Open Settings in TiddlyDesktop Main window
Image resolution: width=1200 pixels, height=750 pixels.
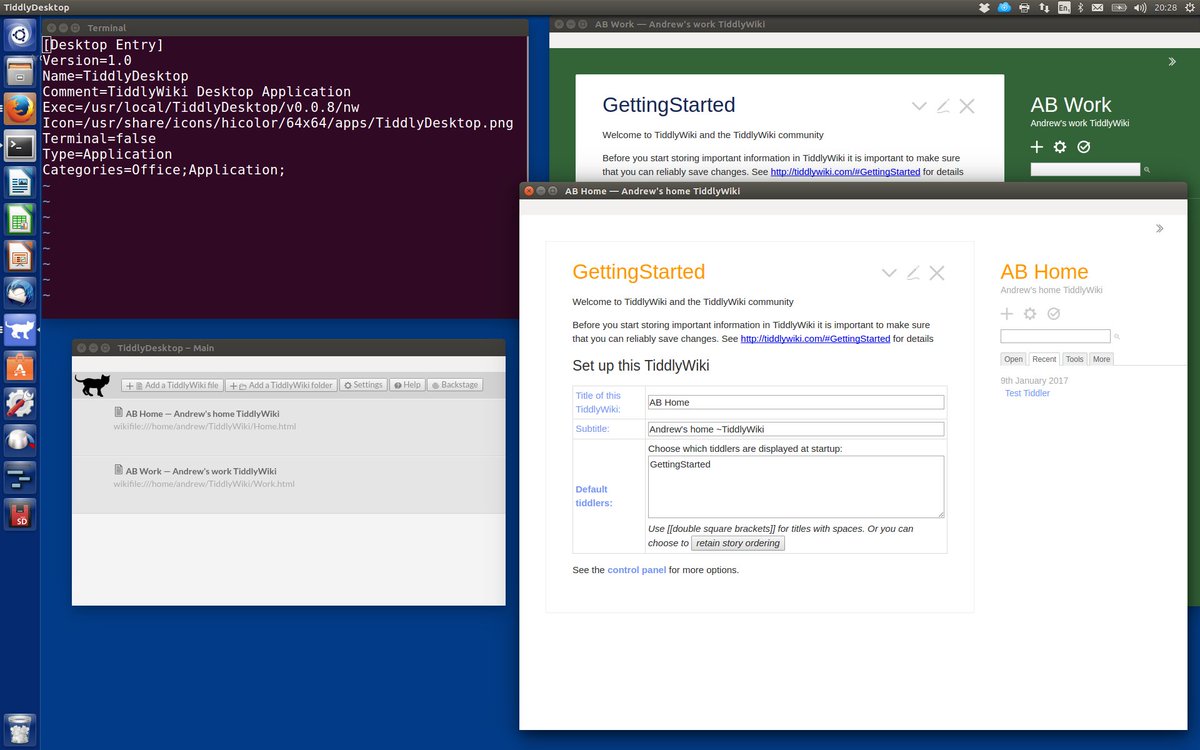click(363, 385)
